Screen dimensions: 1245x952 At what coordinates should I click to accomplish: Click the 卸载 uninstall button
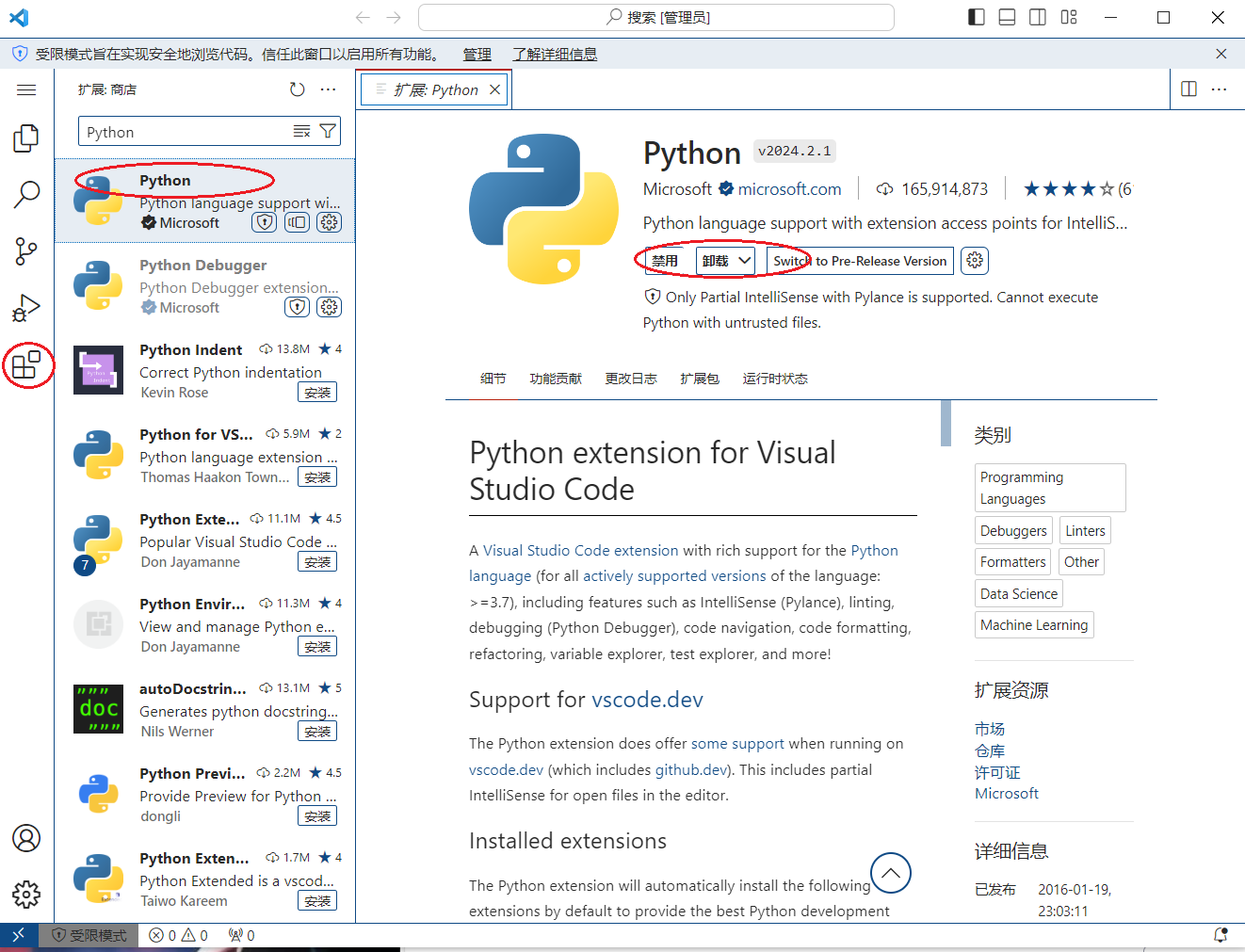tap(716, 261)
